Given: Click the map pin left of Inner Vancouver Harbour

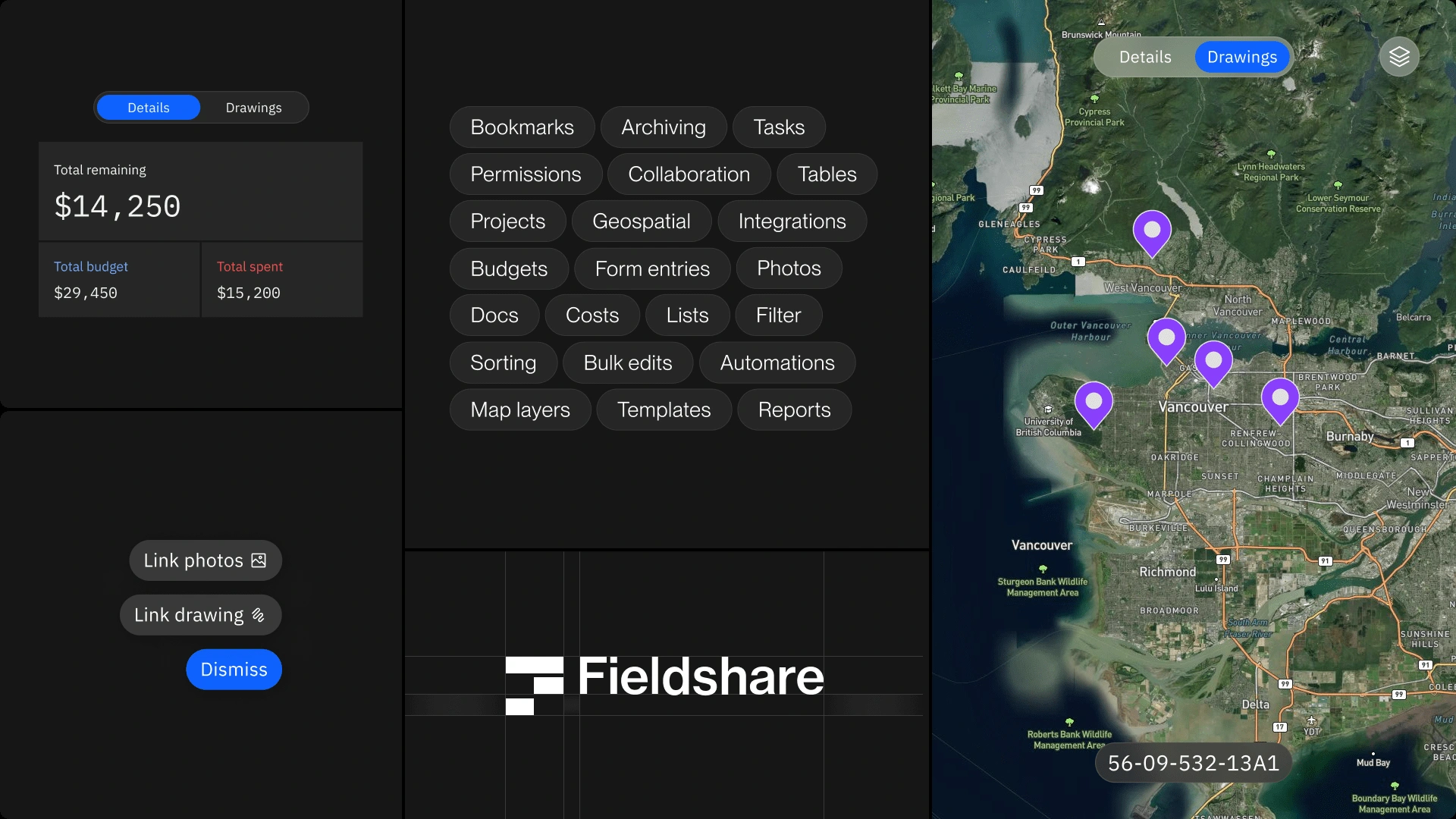Looking at the screenshot, I should point(1166,338).
